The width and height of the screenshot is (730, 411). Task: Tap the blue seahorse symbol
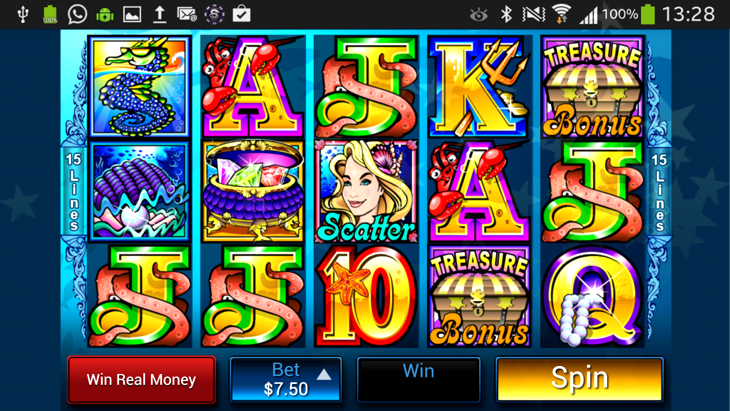[x=140, y=87]
